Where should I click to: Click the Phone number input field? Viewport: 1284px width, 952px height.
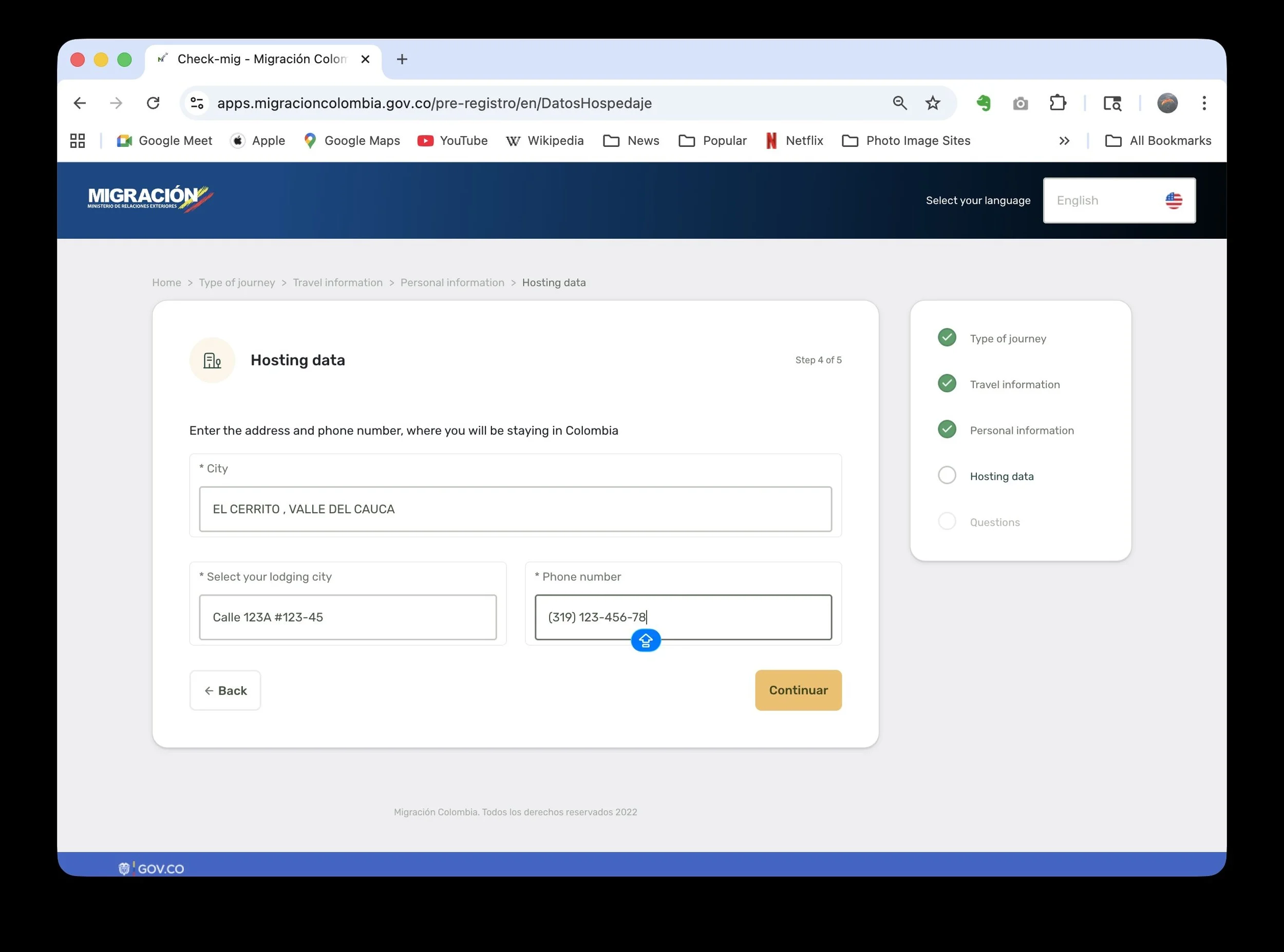click(683, 617)
